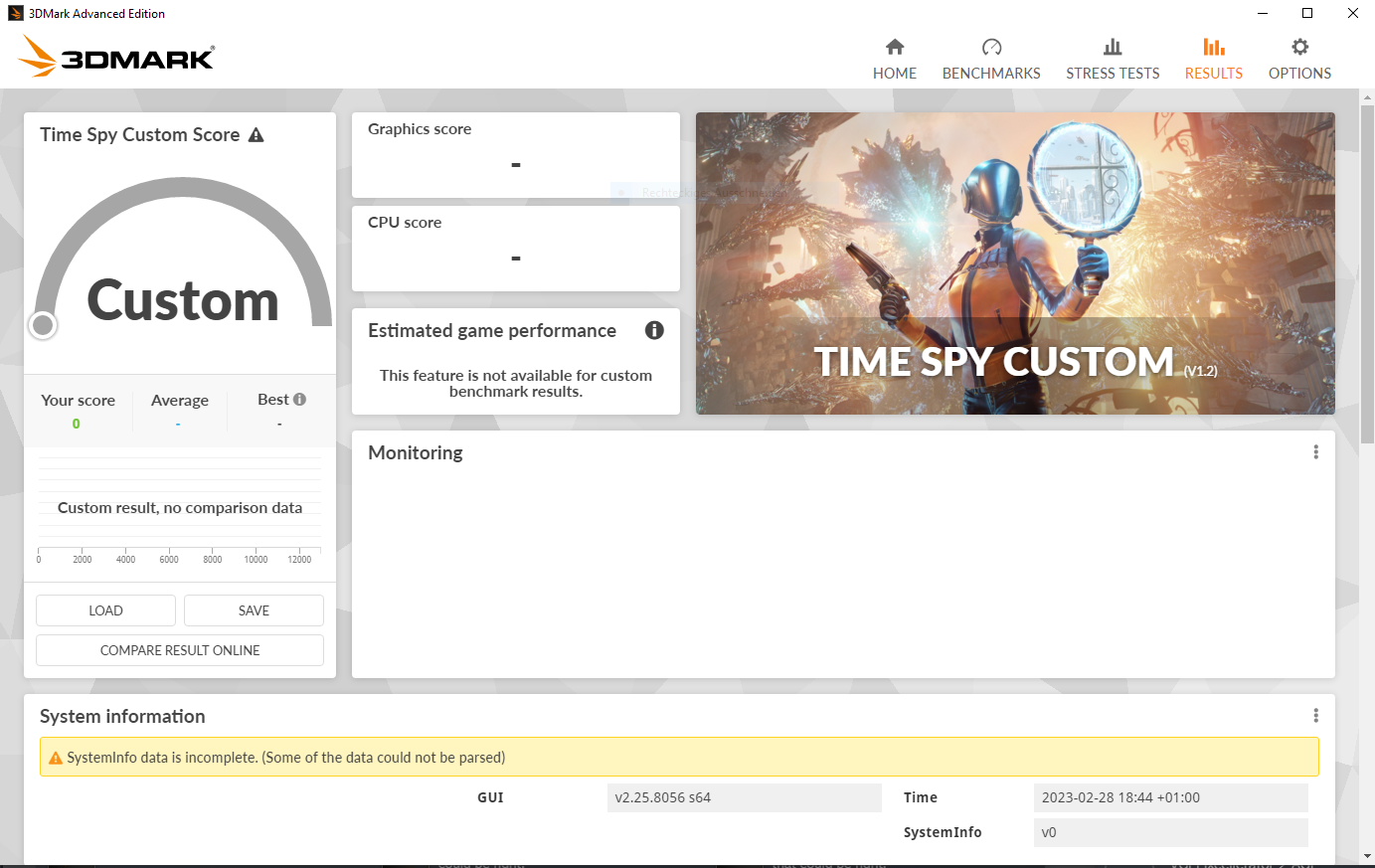Select the GUI version field v2.25.8056
1375x868 pixels.
[x=744, y=797]
